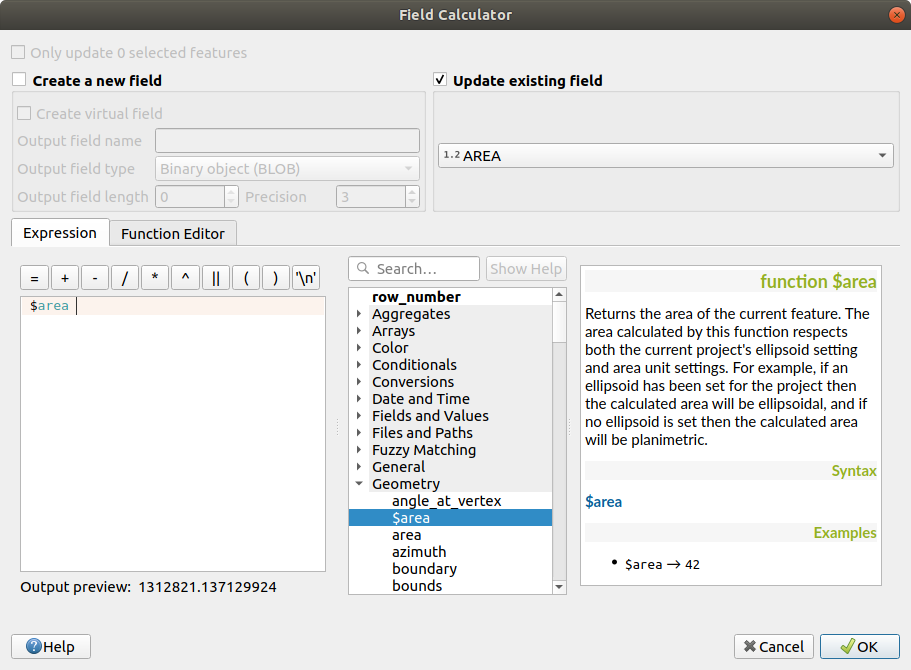The height and width of the screenshot is (670, 911).
Task: Insert the string concatenation || operator
Action: click(215, 279)
